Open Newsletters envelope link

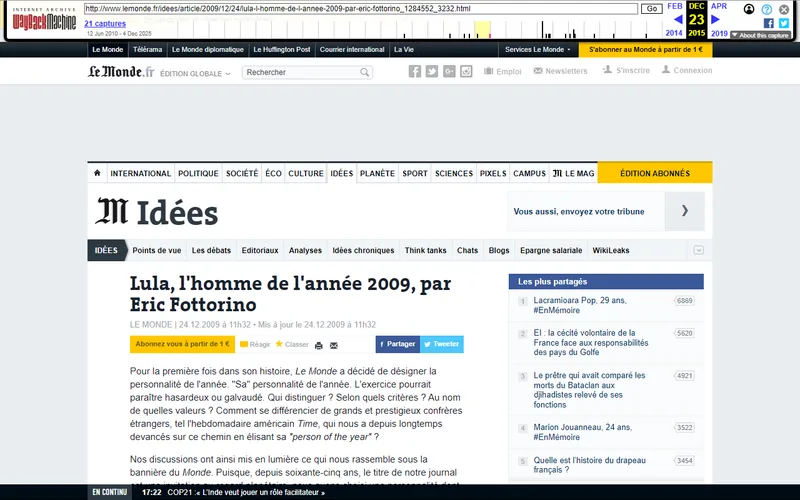pos(560,71)
